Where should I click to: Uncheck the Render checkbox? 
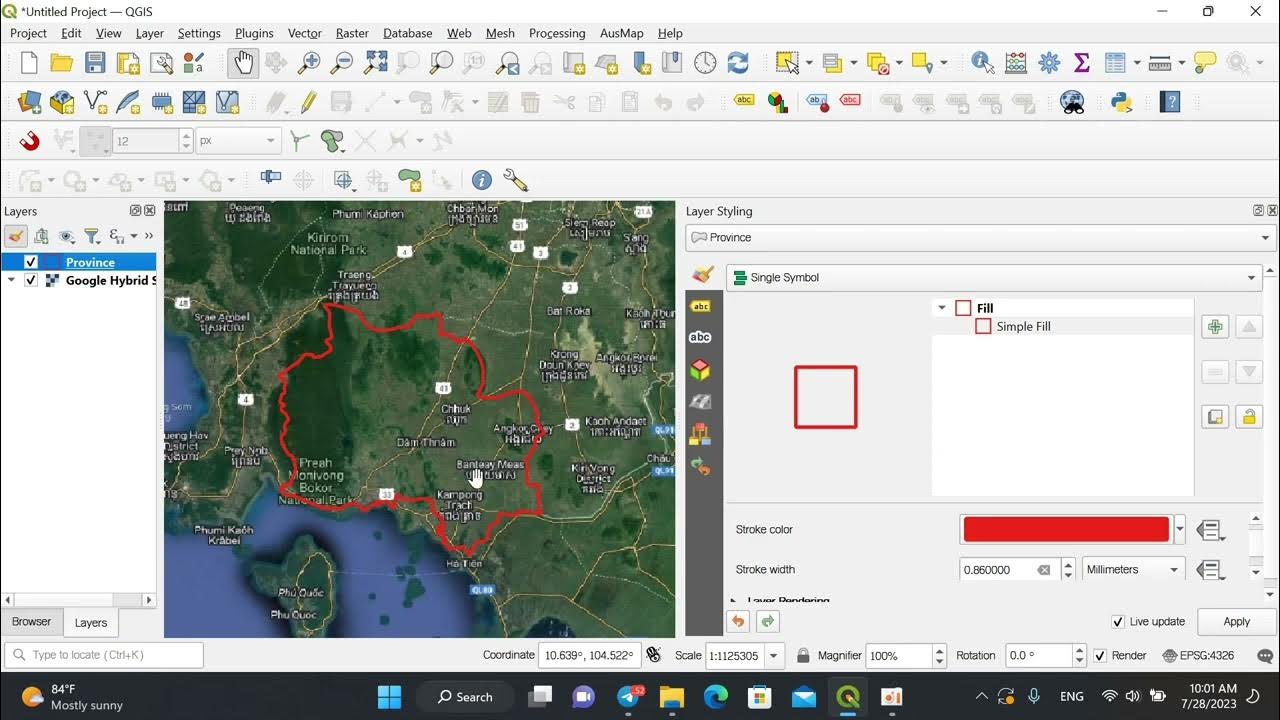(1100, 656)
